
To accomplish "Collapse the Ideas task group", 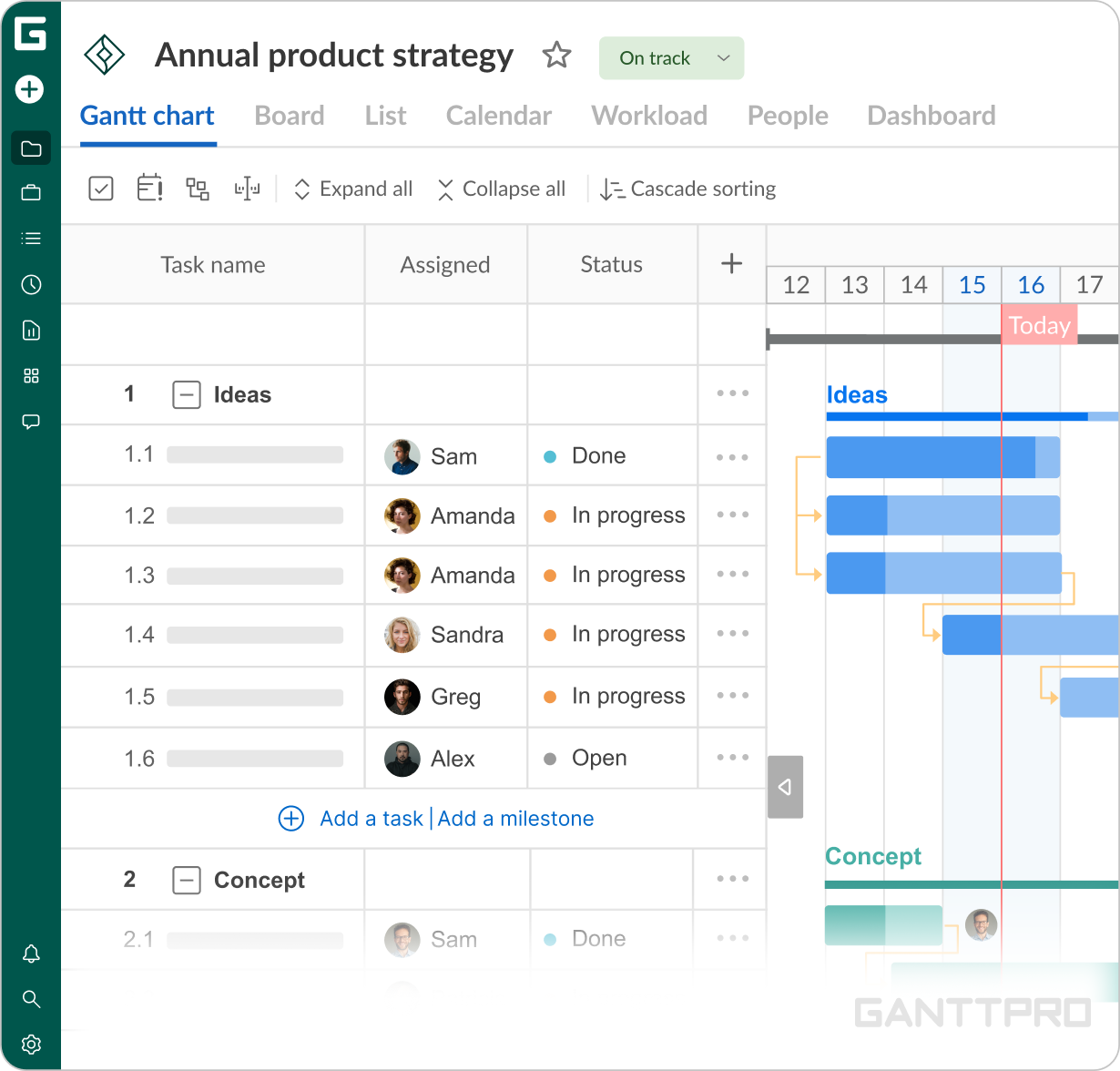I will 186,394.
